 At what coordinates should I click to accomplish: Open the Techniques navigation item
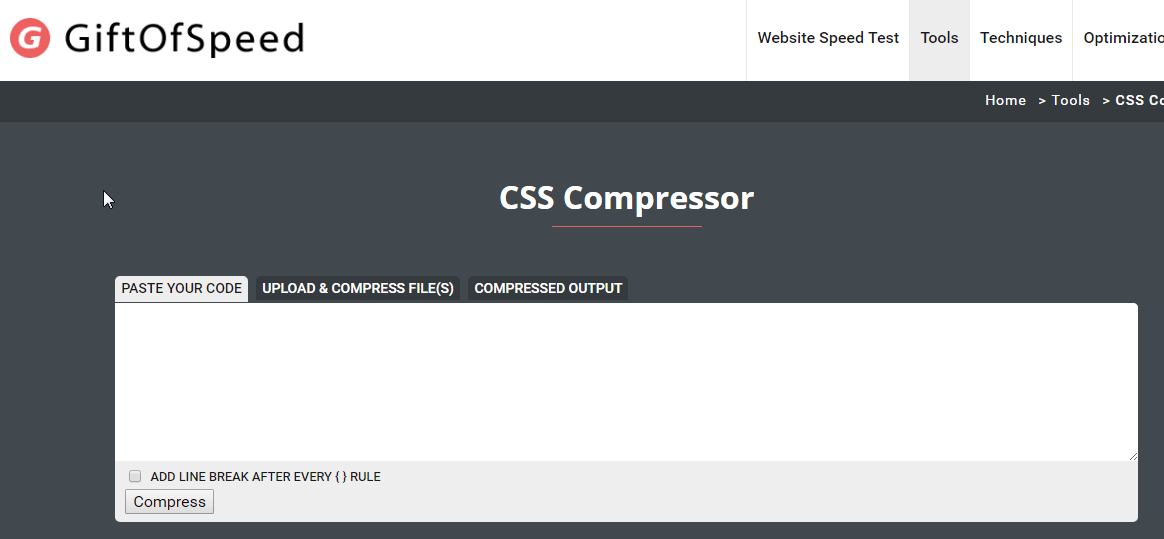point(1021,38)
